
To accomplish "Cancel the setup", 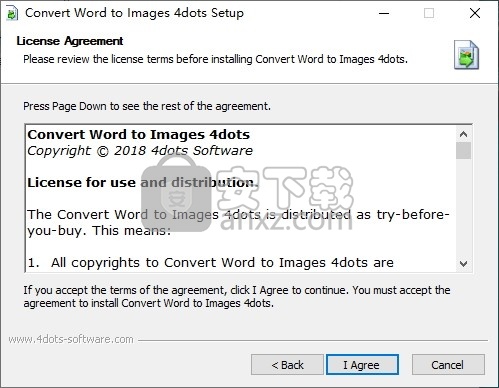I will 448,365.
